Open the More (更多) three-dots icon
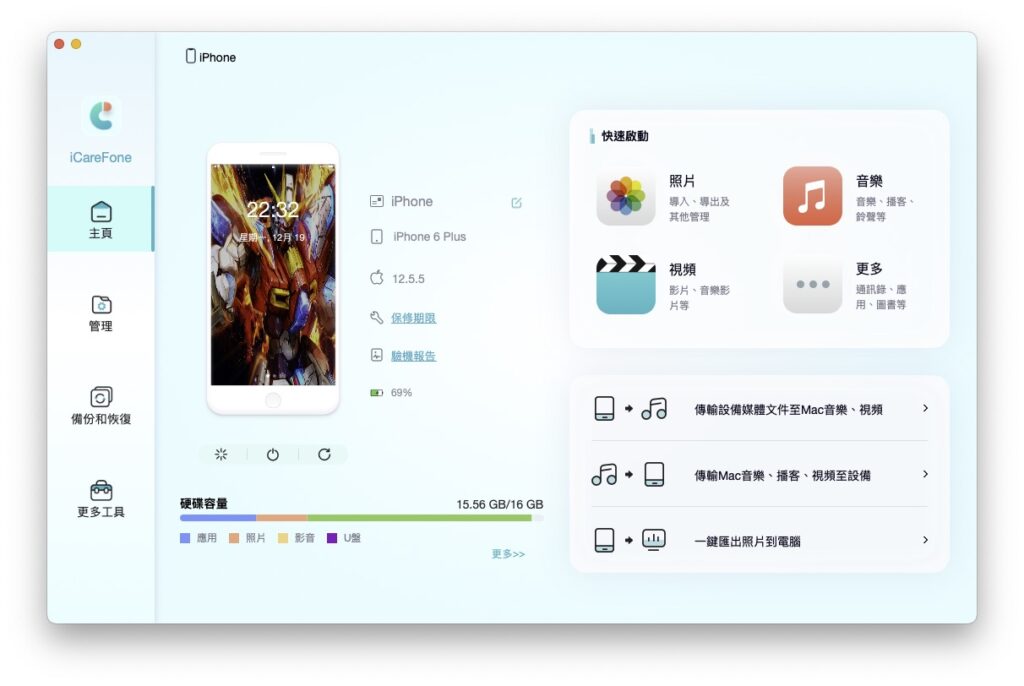This screenshot has height=686, width=1024. [x=812, y=285]
